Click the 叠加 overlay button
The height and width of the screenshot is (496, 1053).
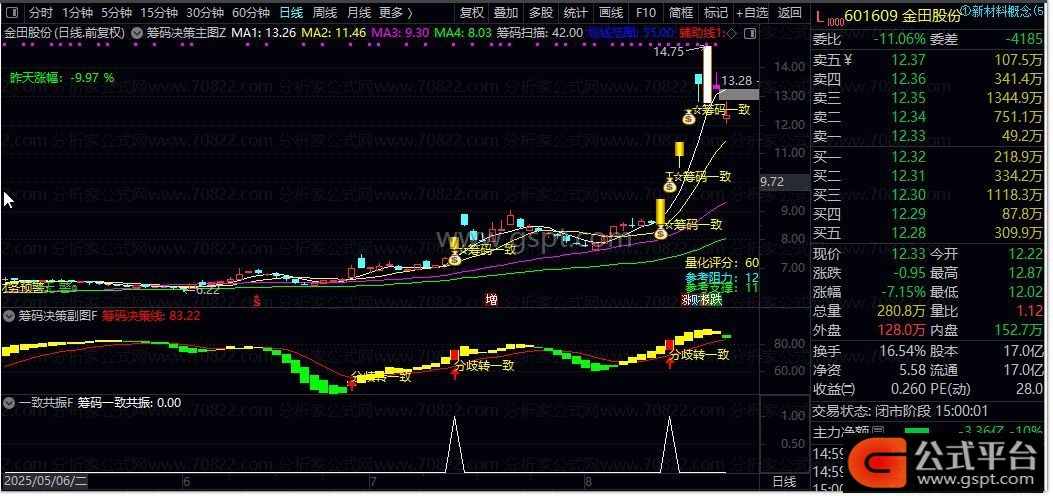[506, 12]
